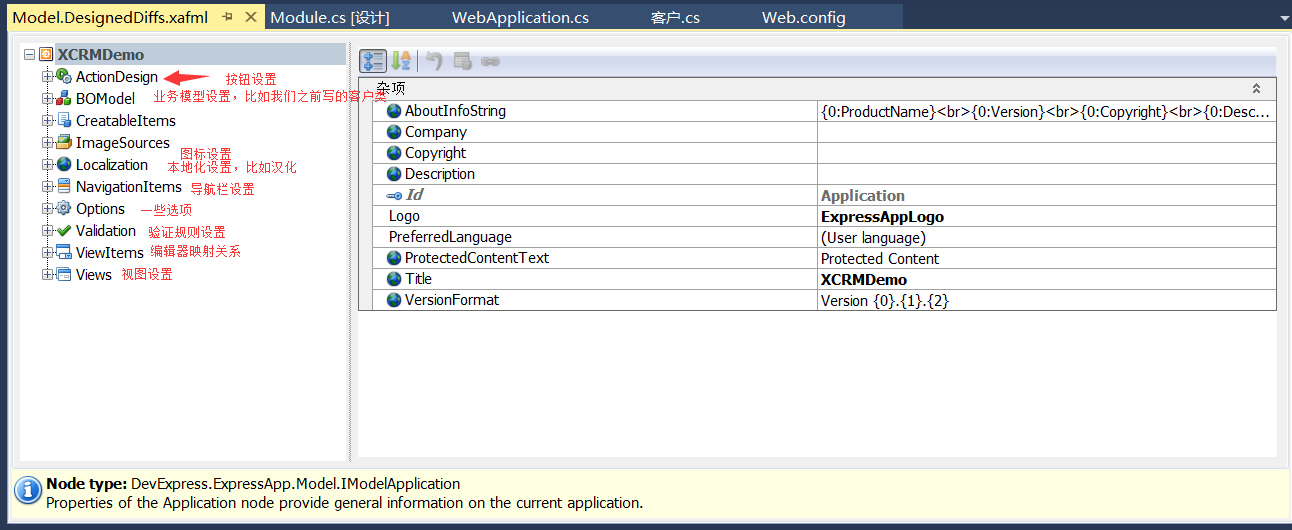
Task: Click the Localization globe icon in tree
Action: (x=64, y=165)
